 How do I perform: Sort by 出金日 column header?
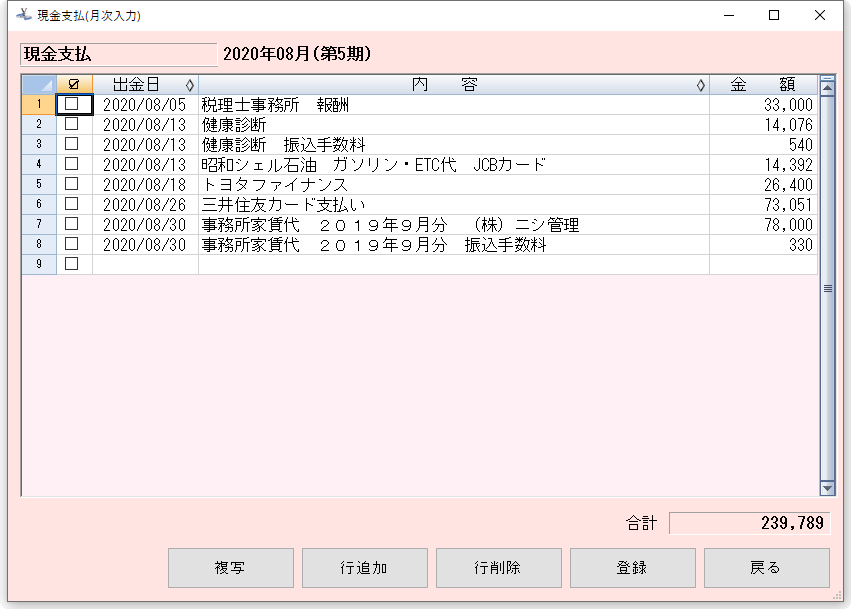pyautogui.click(x=145, y=84)
